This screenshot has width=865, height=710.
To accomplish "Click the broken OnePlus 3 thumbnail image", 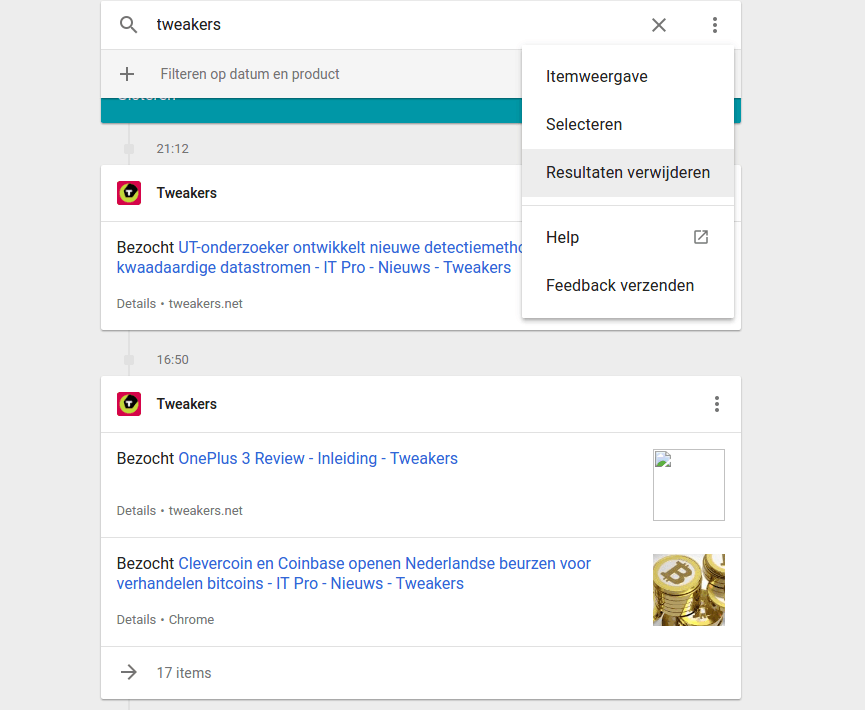I will pos(688,485).
